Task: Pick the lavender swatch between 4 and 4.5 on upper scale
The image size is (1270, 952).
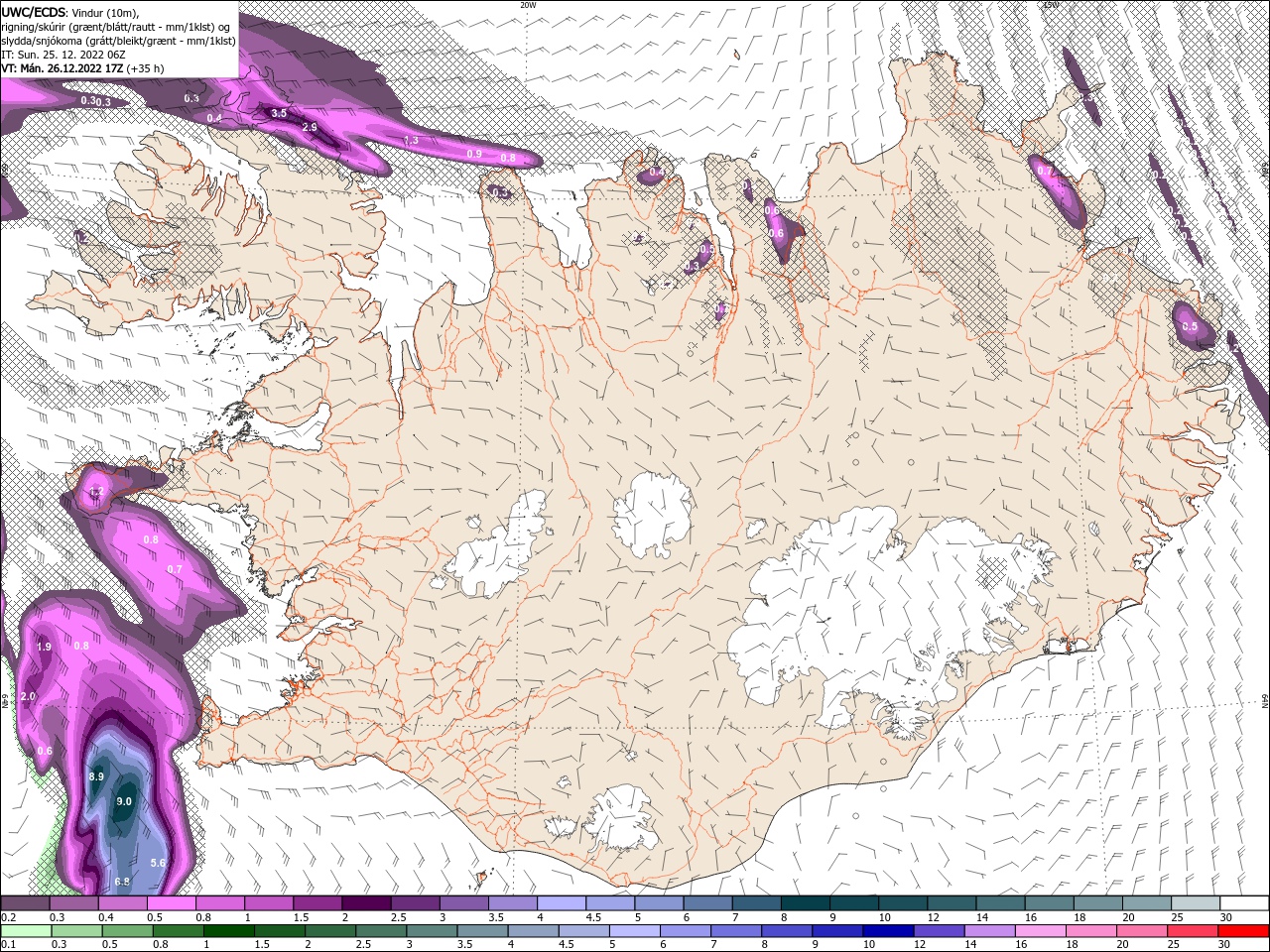Action: tap(563, 903)
